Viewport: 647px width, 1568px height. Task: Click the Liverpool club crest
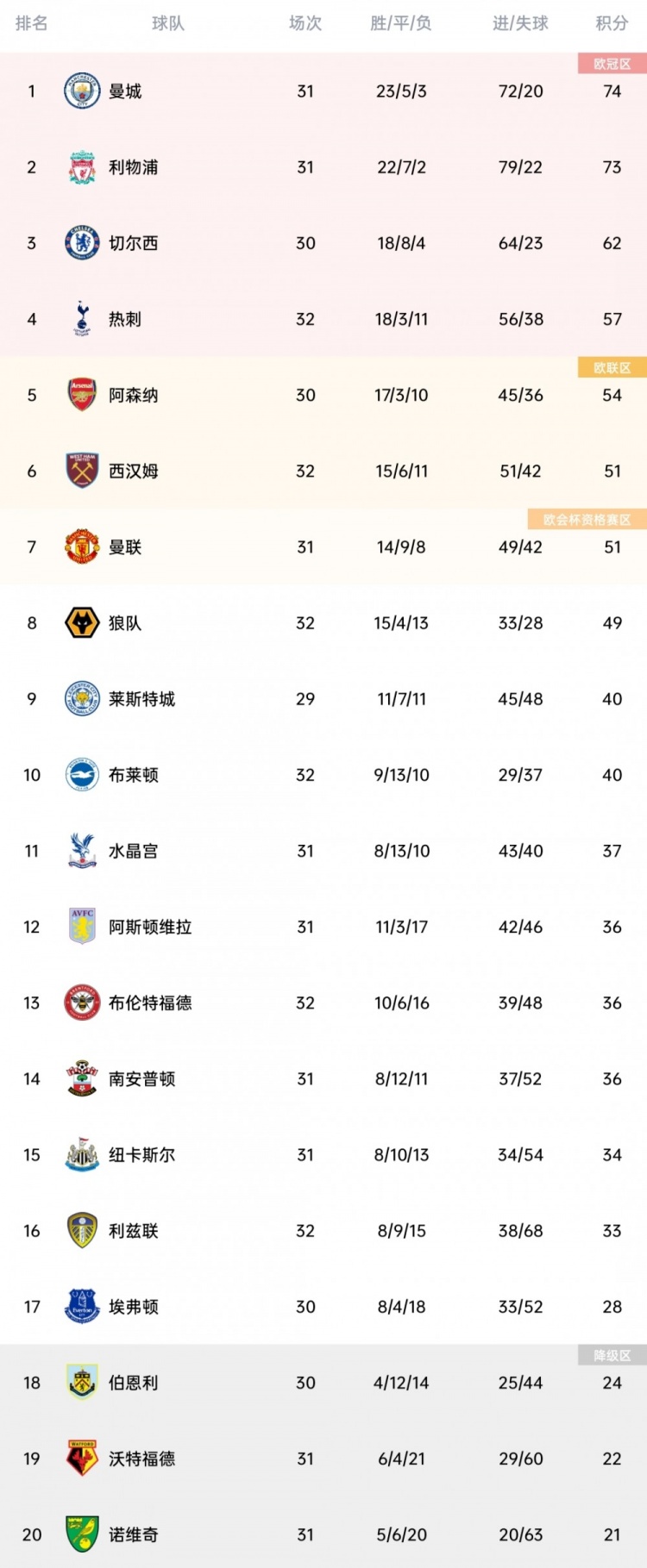point(82,167)
